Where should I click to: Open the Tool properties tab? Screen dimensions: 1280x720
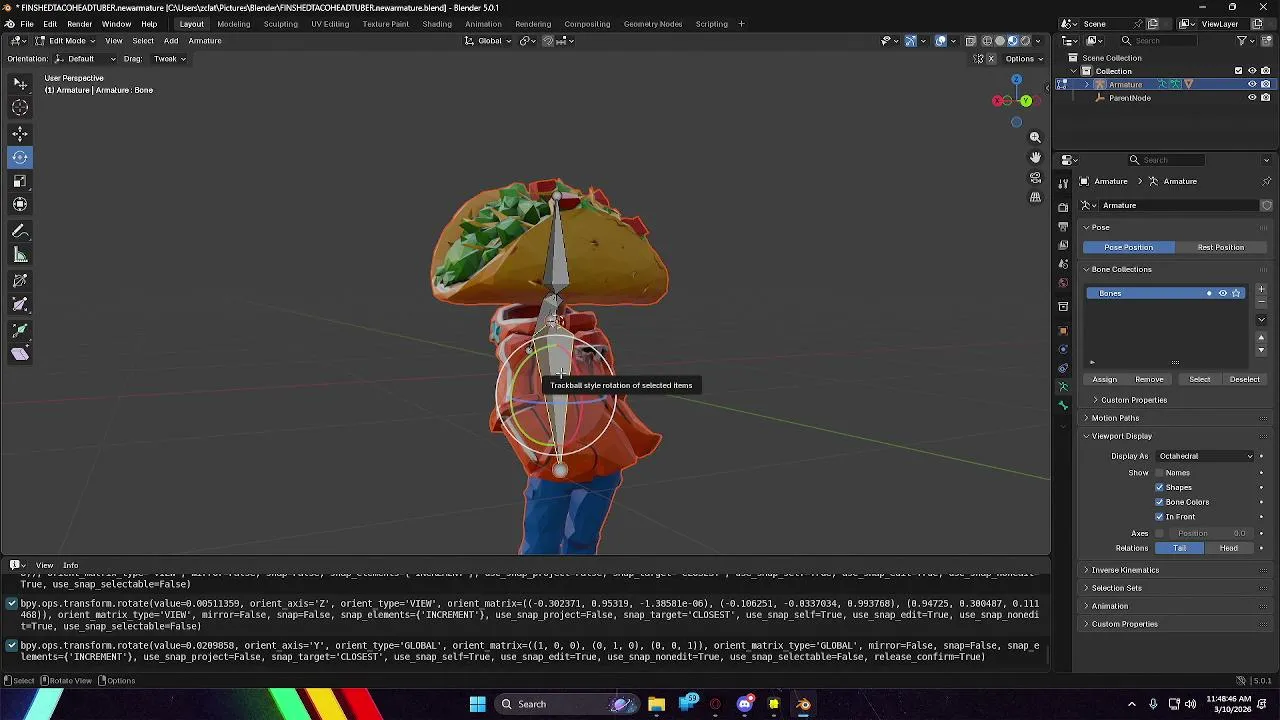tap(1063, 184)
